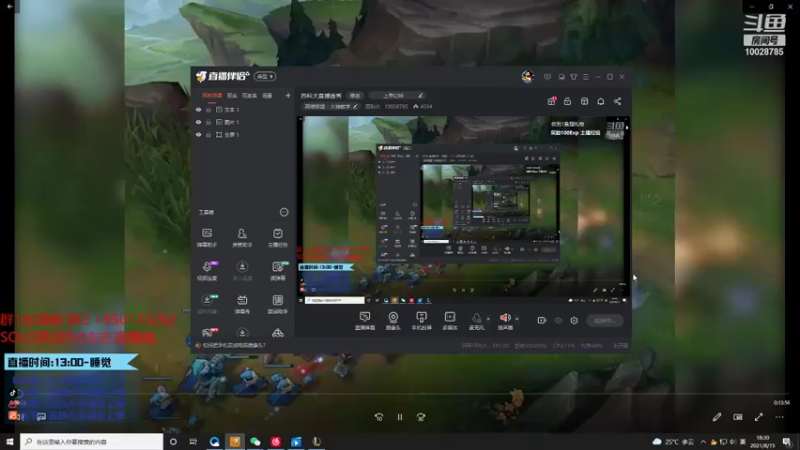Open video player more options ellipsis
Screen dimensions: 800x450
(779, 417)
